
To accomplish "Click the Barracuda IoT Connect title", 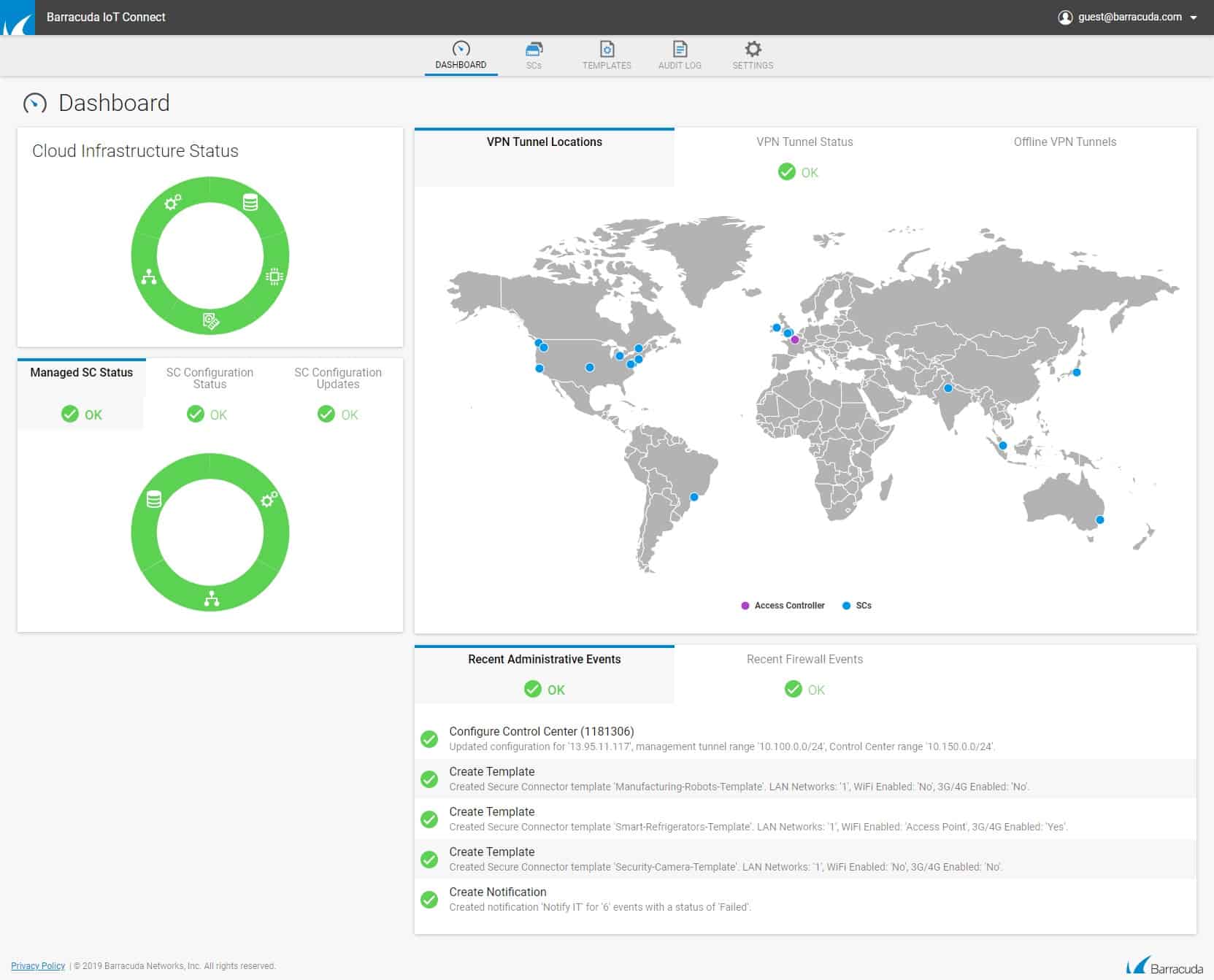I will tap(106, 17).
